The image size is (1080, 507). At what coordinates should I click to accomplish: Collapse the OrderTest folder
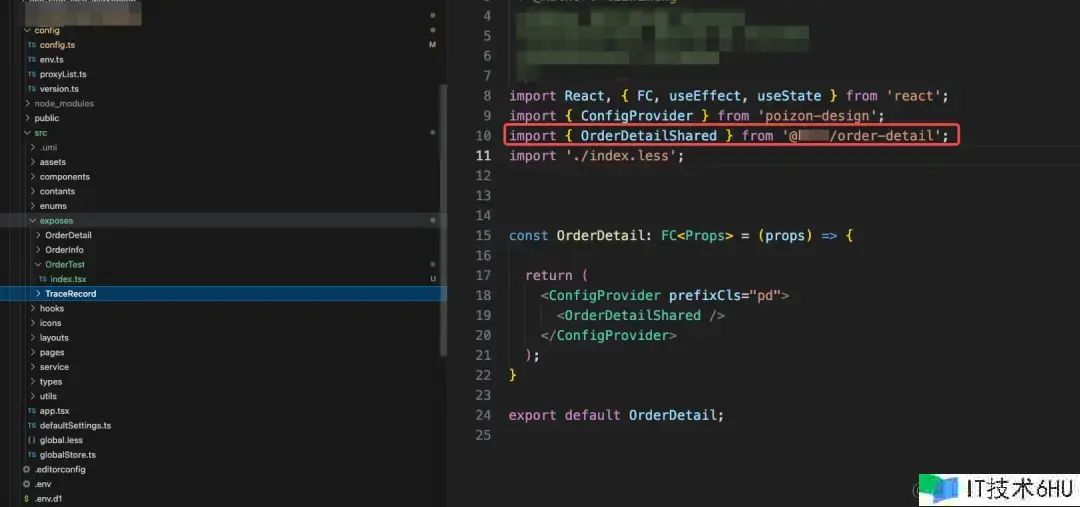(38, 265)
